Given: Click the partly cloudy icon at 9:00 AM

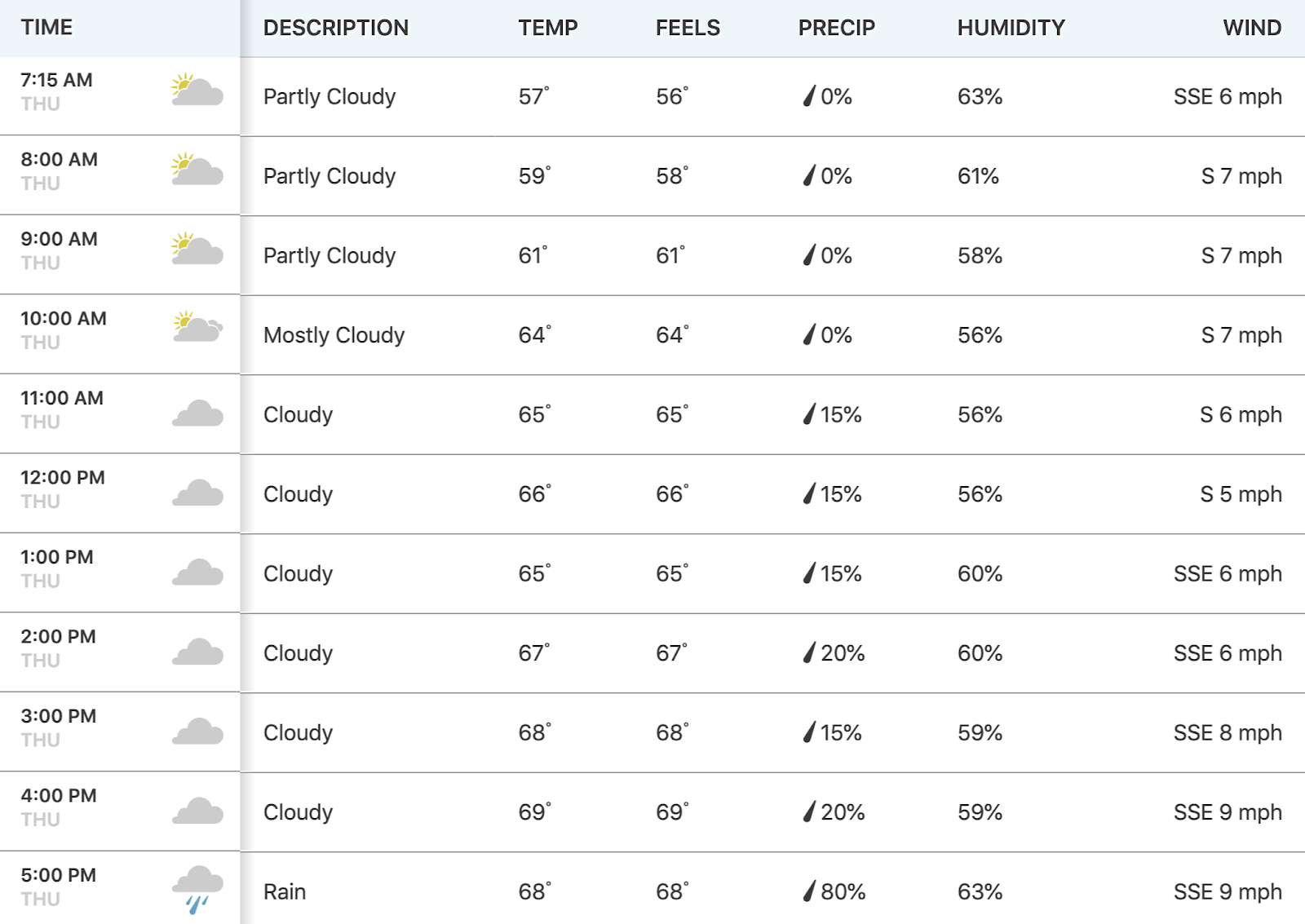Looking at the screenshot, I should click(197, 249).
